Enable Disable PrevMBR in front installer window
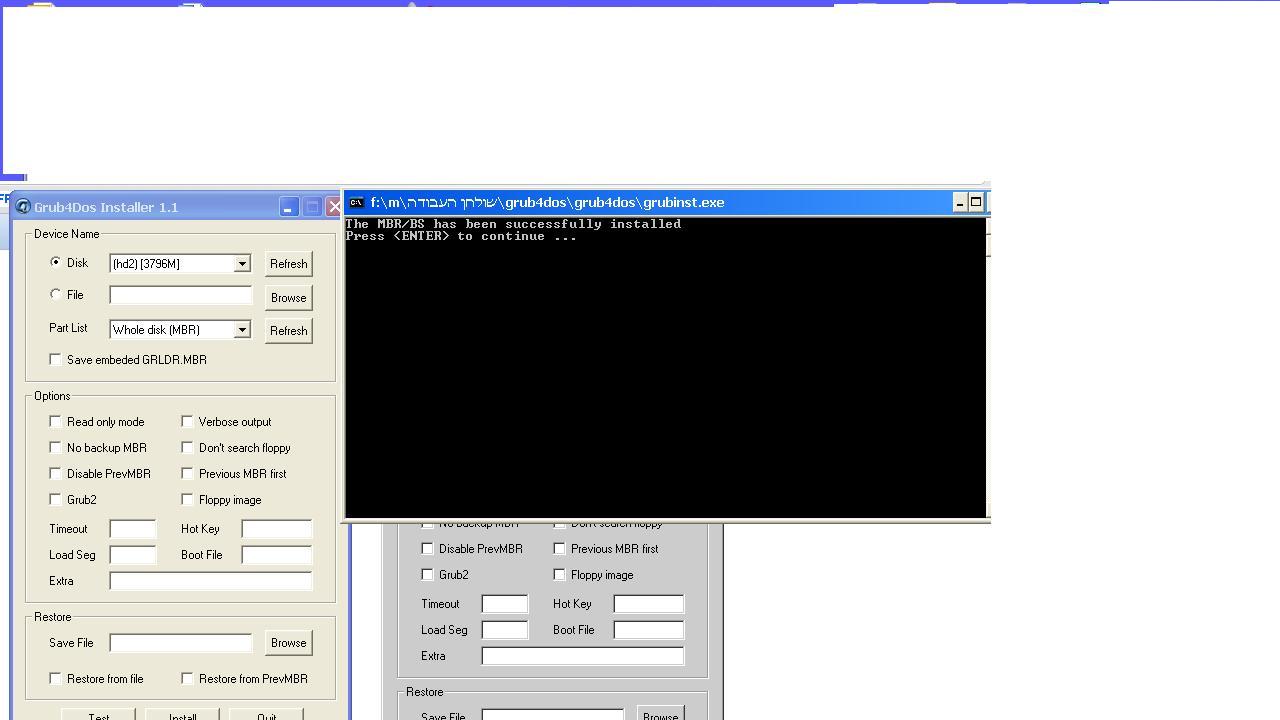This screenshot has height=720, width=1280. click(x=56, y=473)
